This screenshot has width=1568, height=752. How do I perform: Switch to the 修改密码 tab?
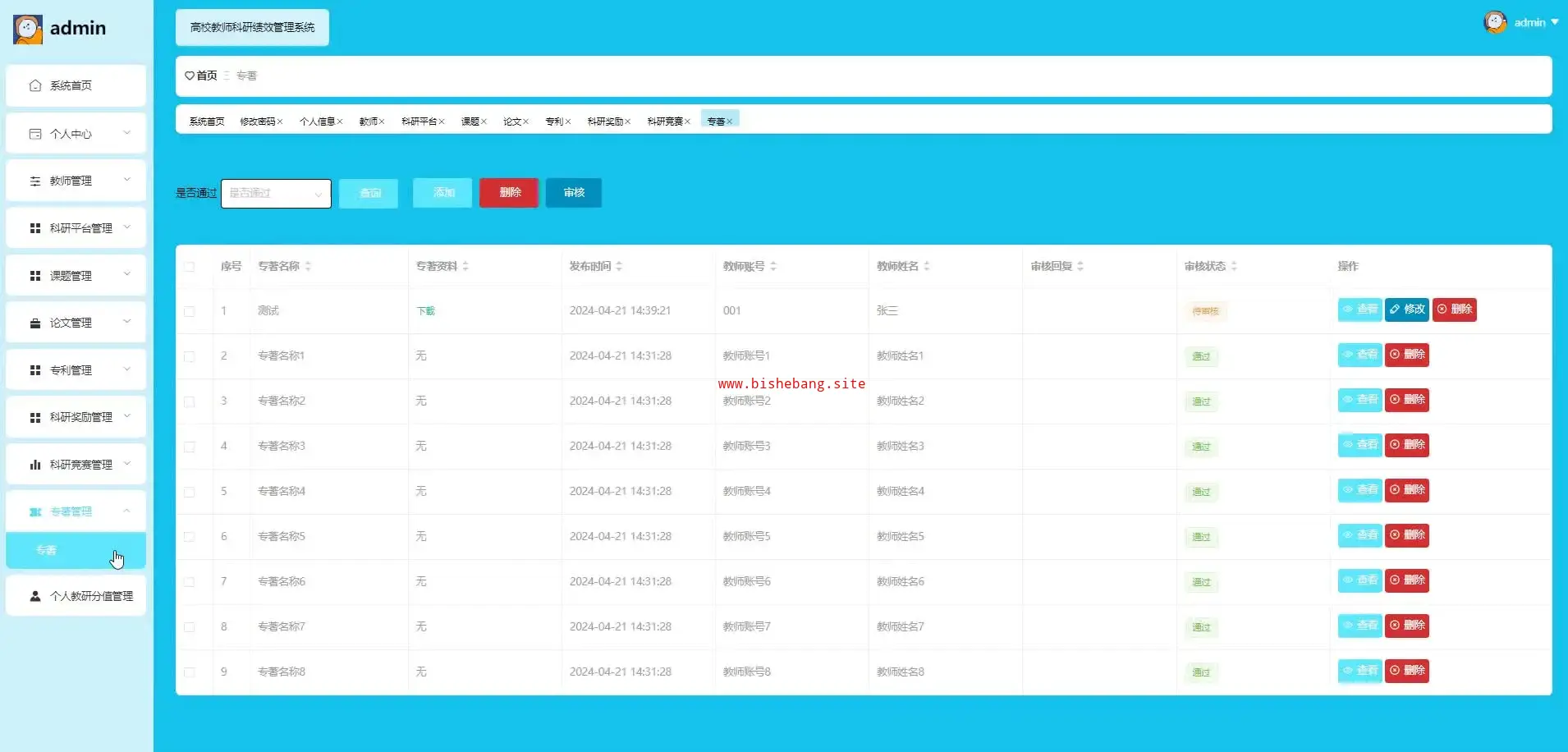point(257,122)
